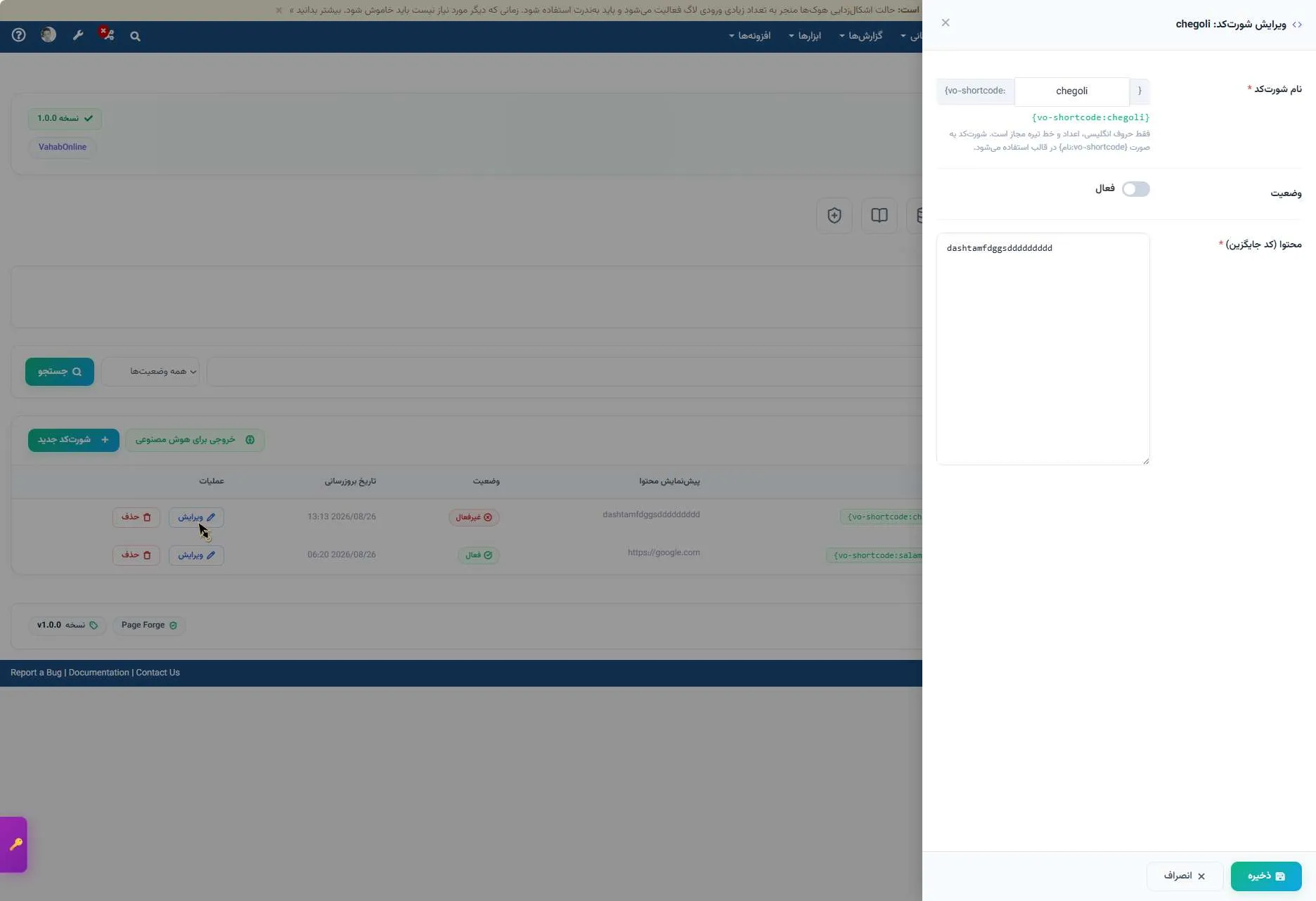This screenshot has height=901, width=1316.
Task: Expand the گزارش‌ها menu
Action: pyautogui.click(x=861, y=36)
